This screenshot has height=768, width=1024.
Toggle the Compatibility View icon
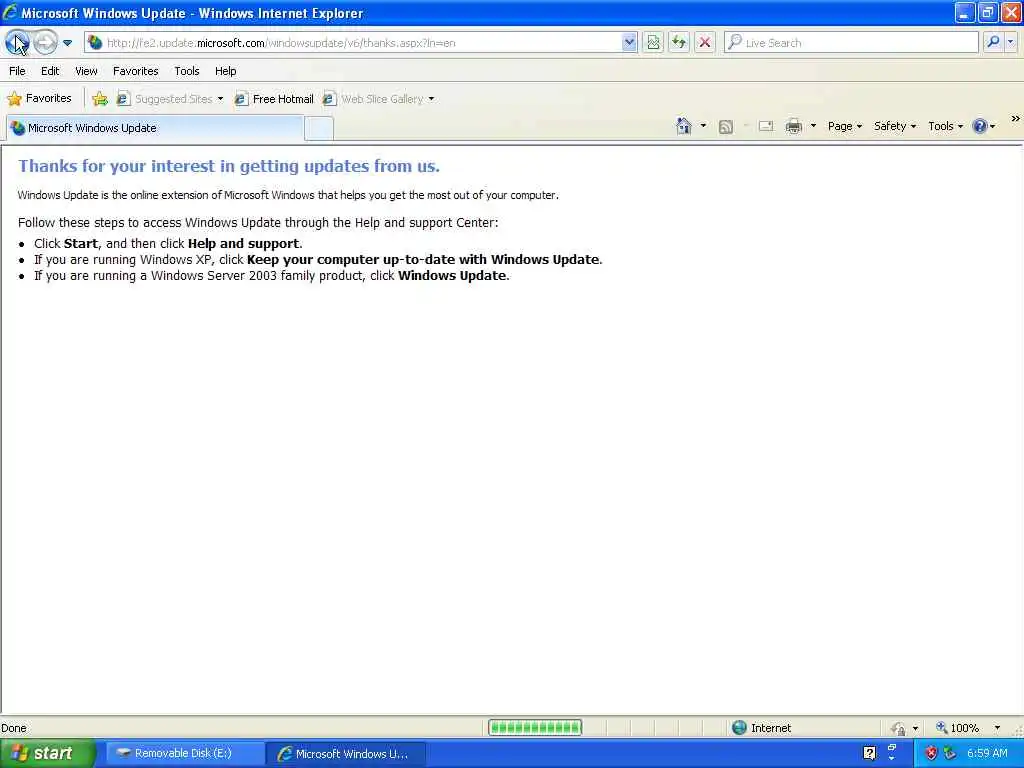pos(653,43)
